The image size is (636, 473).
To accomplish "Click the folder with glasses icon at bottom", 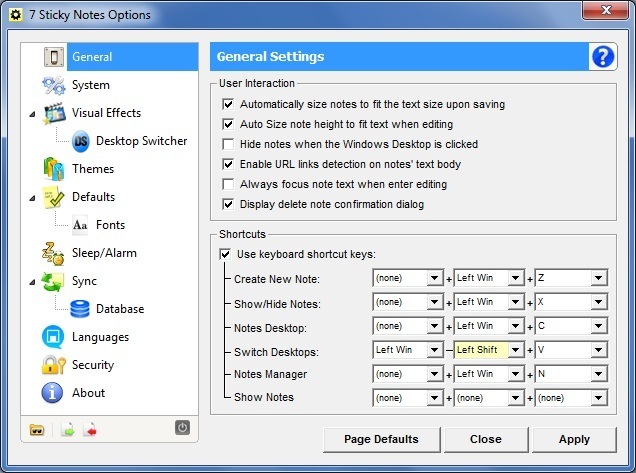I will click(x=37, y=430).
